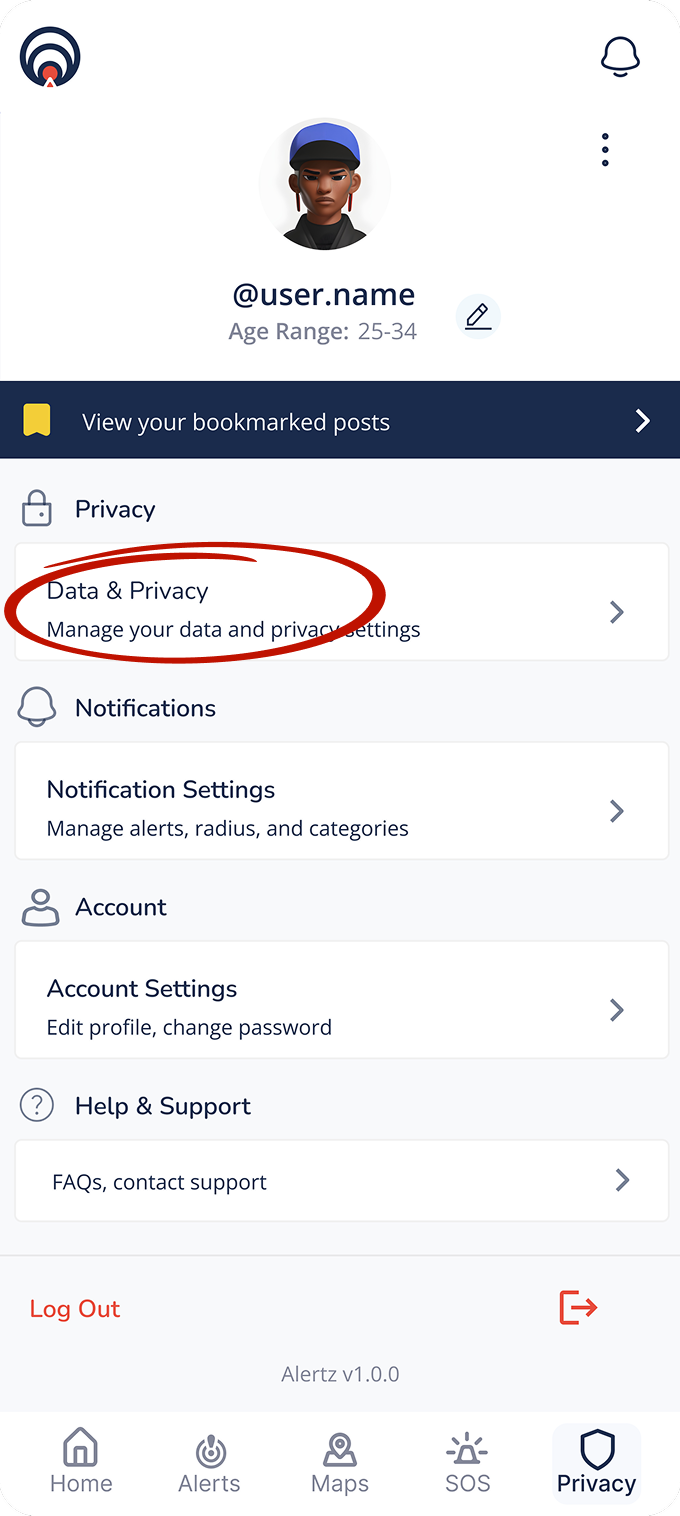Go to the Alerts tab

[209, 1462]
